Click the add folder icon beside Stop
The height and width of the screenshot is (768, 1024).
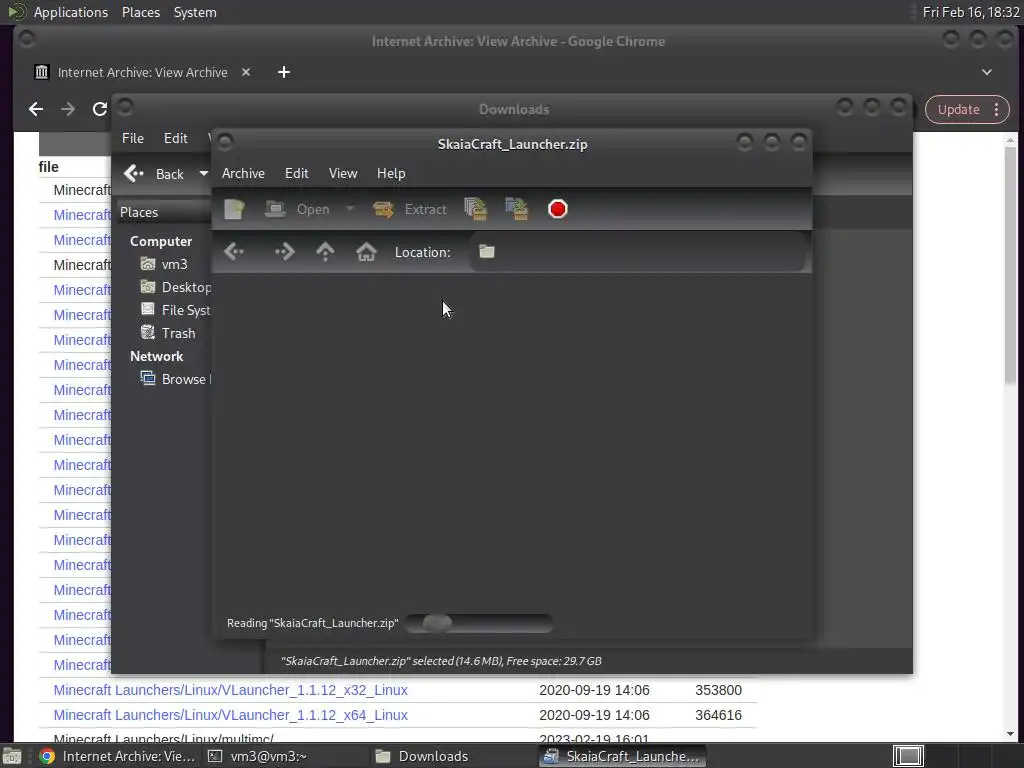(x=517, y=210)
